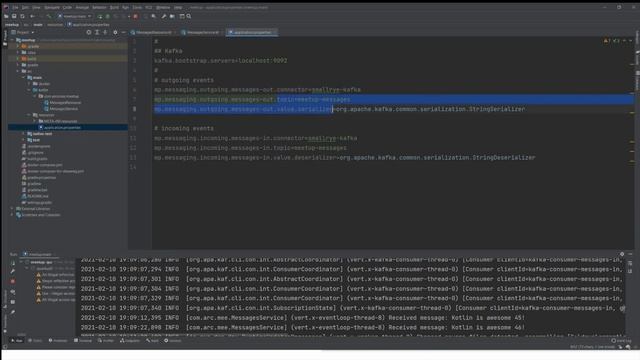640x360 pixels.
Task: Expand the docker folder under main
Action: pos(29,84)
